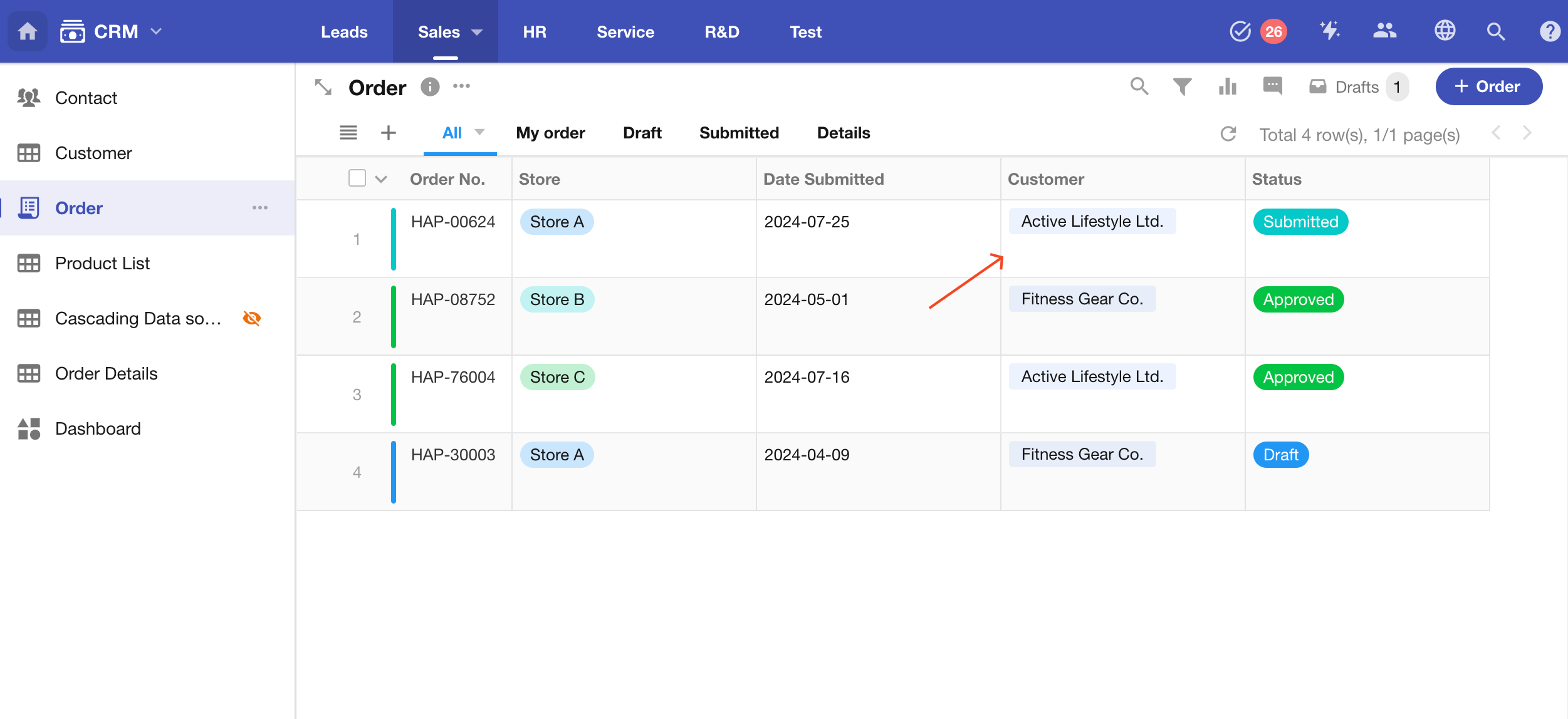
Task: Open the Drafts button
Action: pos(1358,86)
